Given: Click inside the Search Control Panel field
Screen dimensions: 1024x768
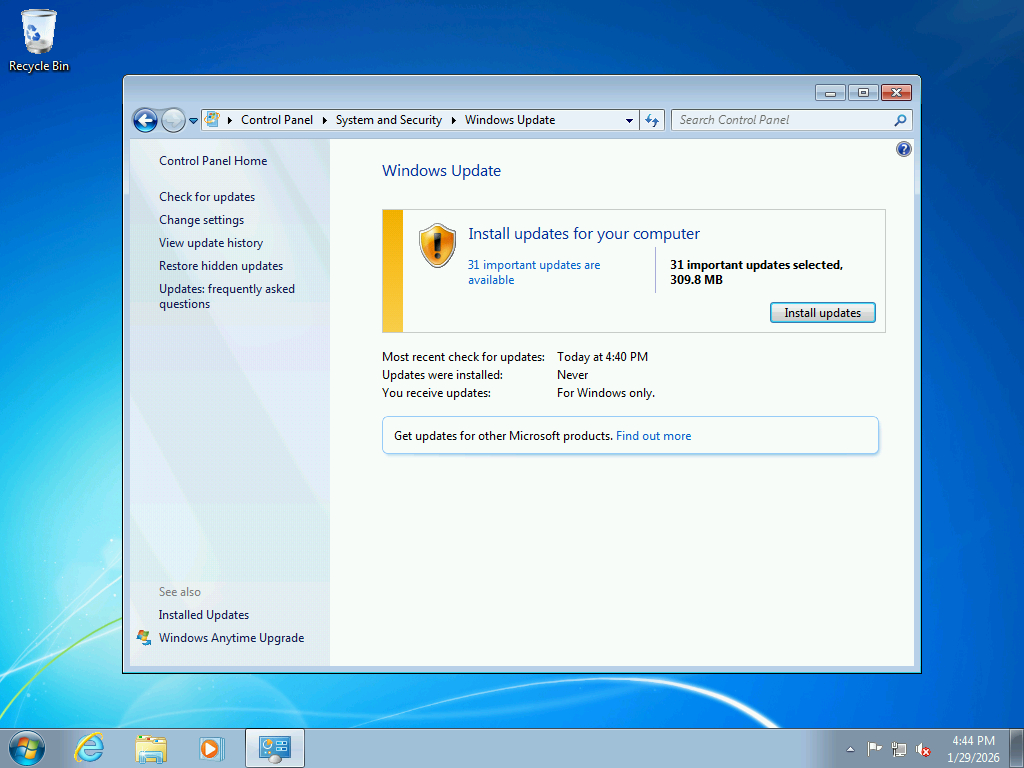Looking at the screenshot, I should [x=784, y=120].
